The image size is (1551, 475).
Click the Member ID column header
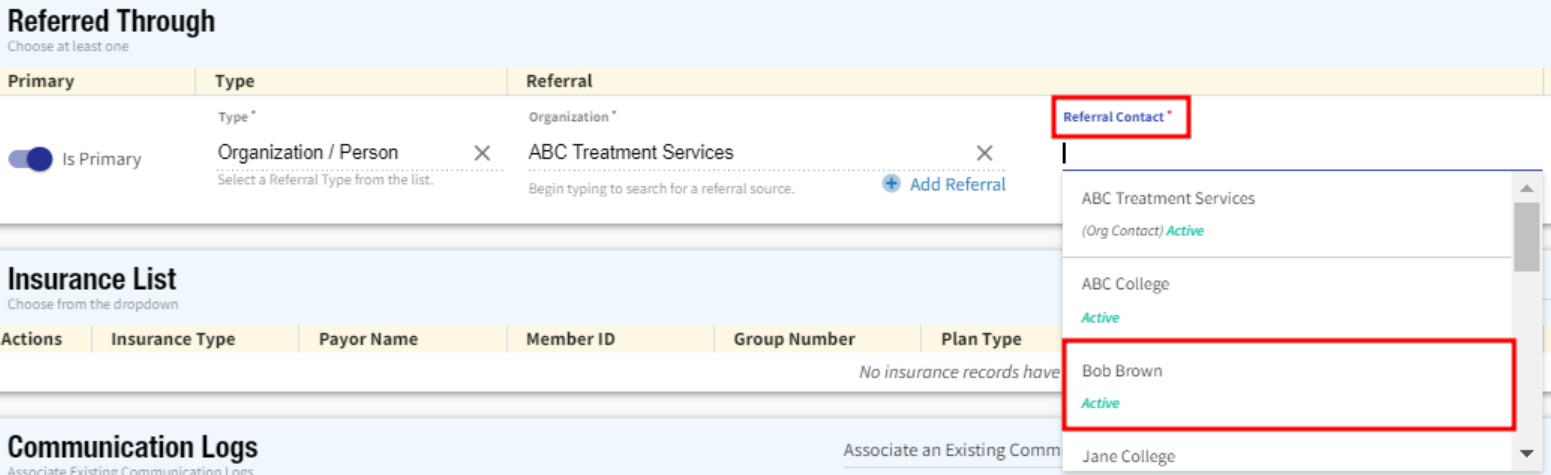pos(570,339)
